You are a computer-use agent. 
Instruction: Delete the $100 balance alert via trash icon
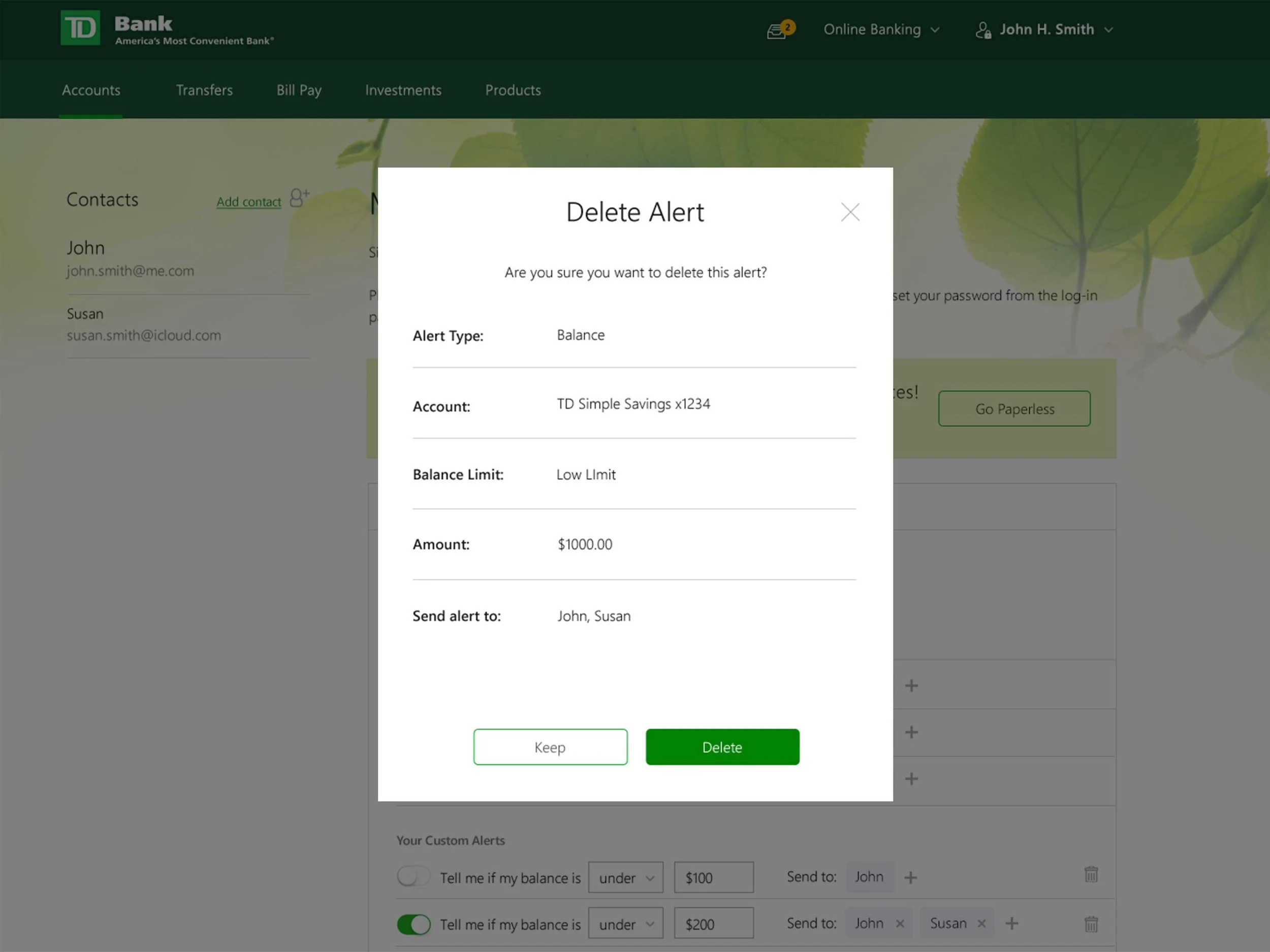[x=1091, y=874]
